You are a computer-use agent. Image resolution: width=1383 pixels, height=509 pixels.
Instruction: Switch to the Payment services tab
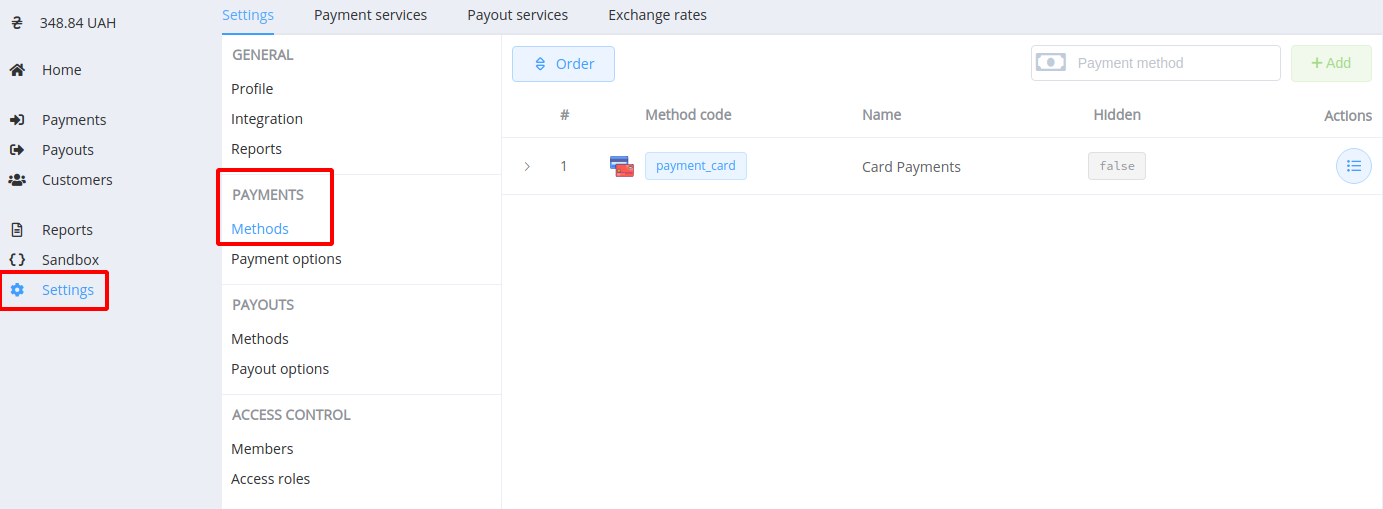point(370,15)
